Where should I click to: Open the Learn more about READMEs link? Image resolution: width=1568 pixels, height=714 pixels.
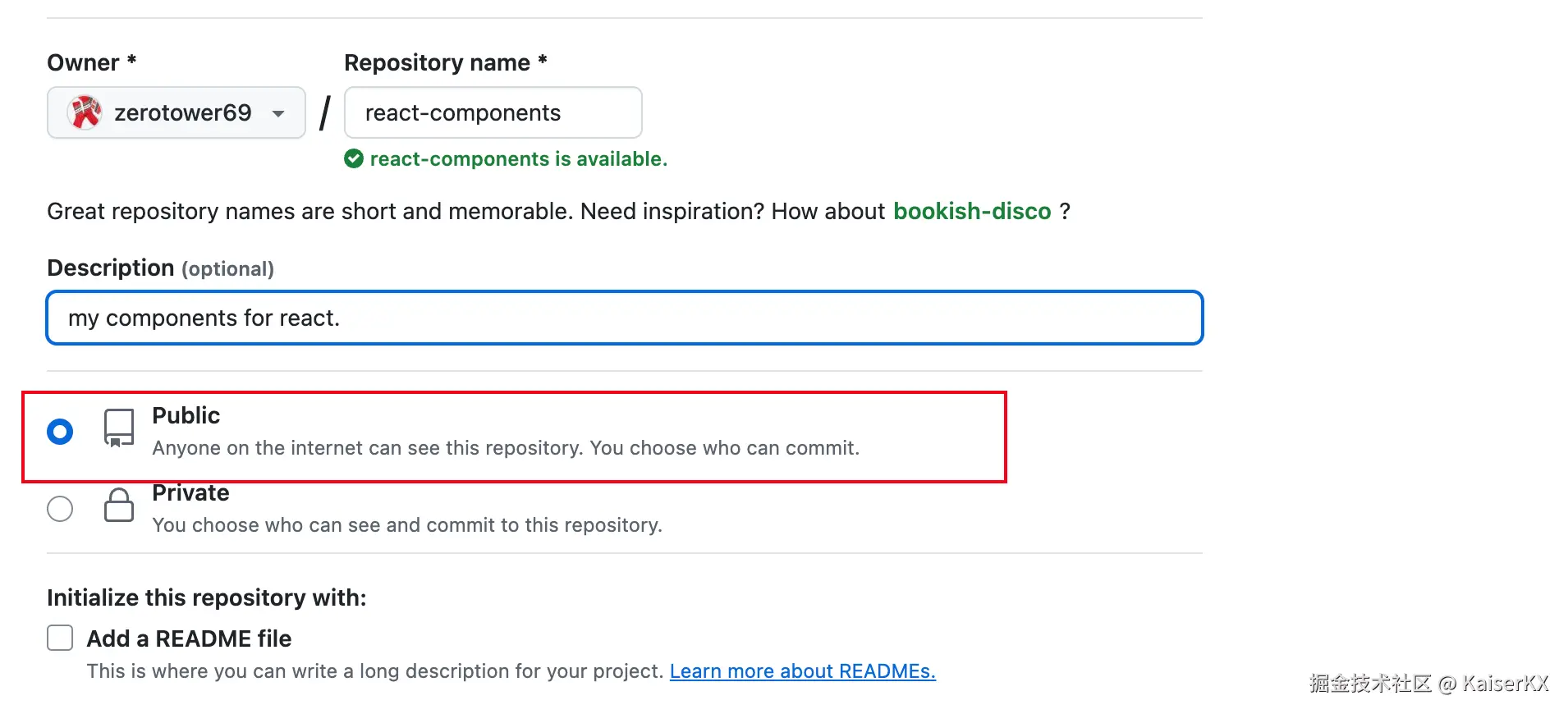coord(802,671)
